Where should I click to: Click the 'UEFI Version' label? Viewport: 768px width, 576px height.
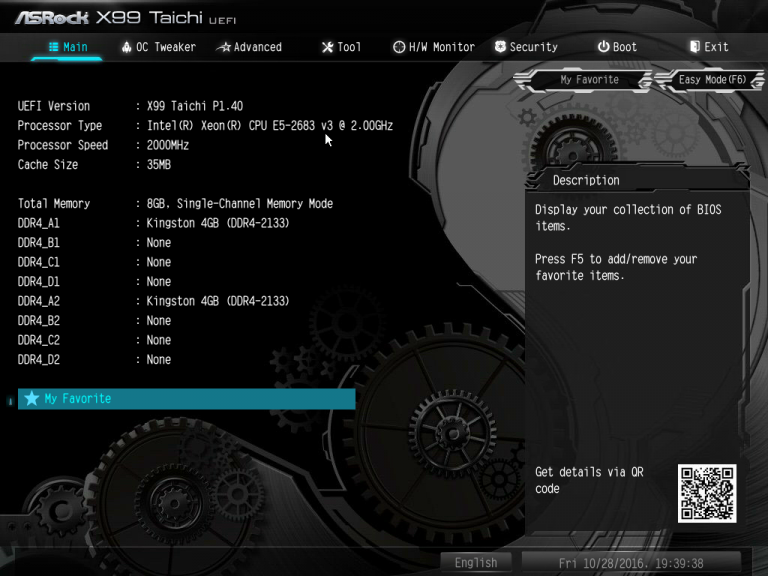pos(54,106)
